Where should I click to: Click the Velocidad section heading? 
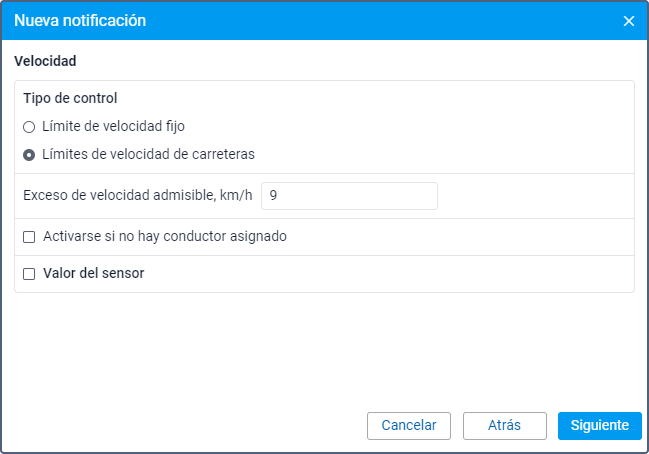45,61
